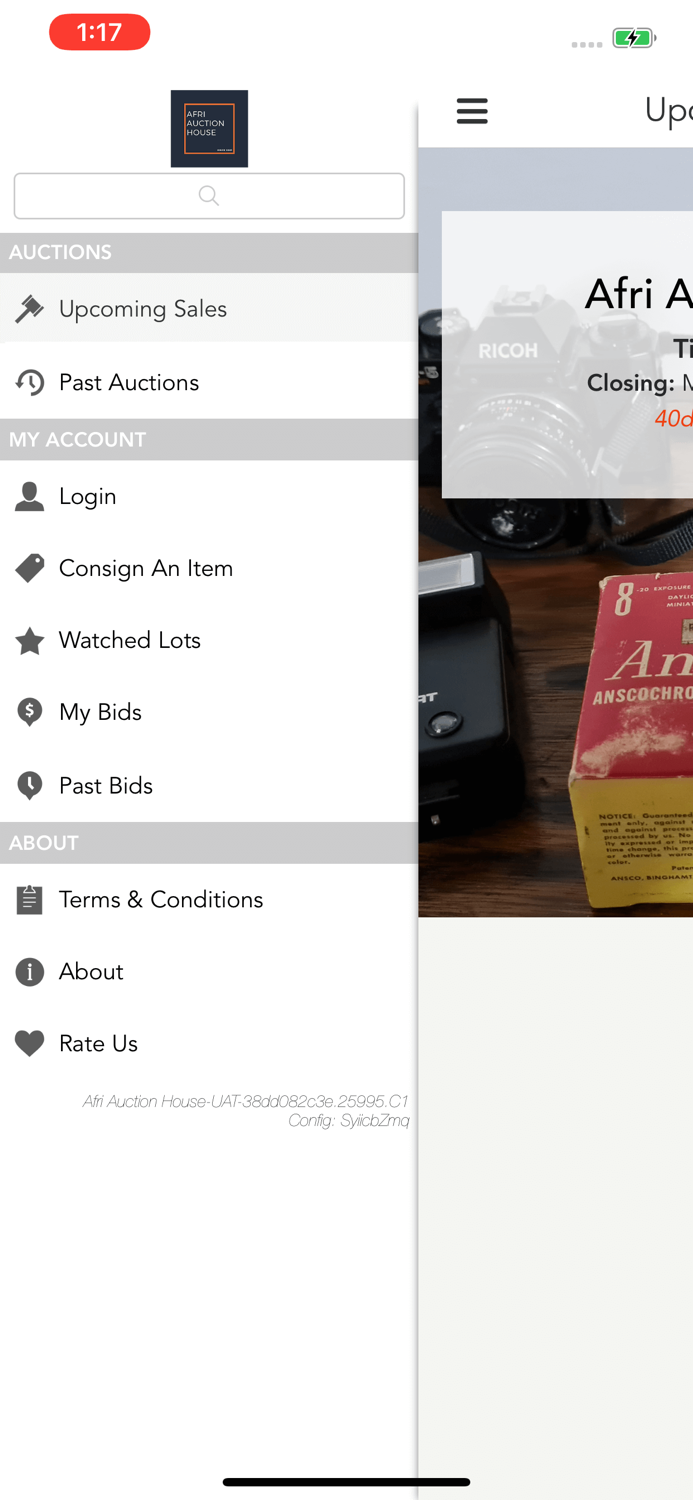Open the Past Auctions menu item

click(209, 382)
